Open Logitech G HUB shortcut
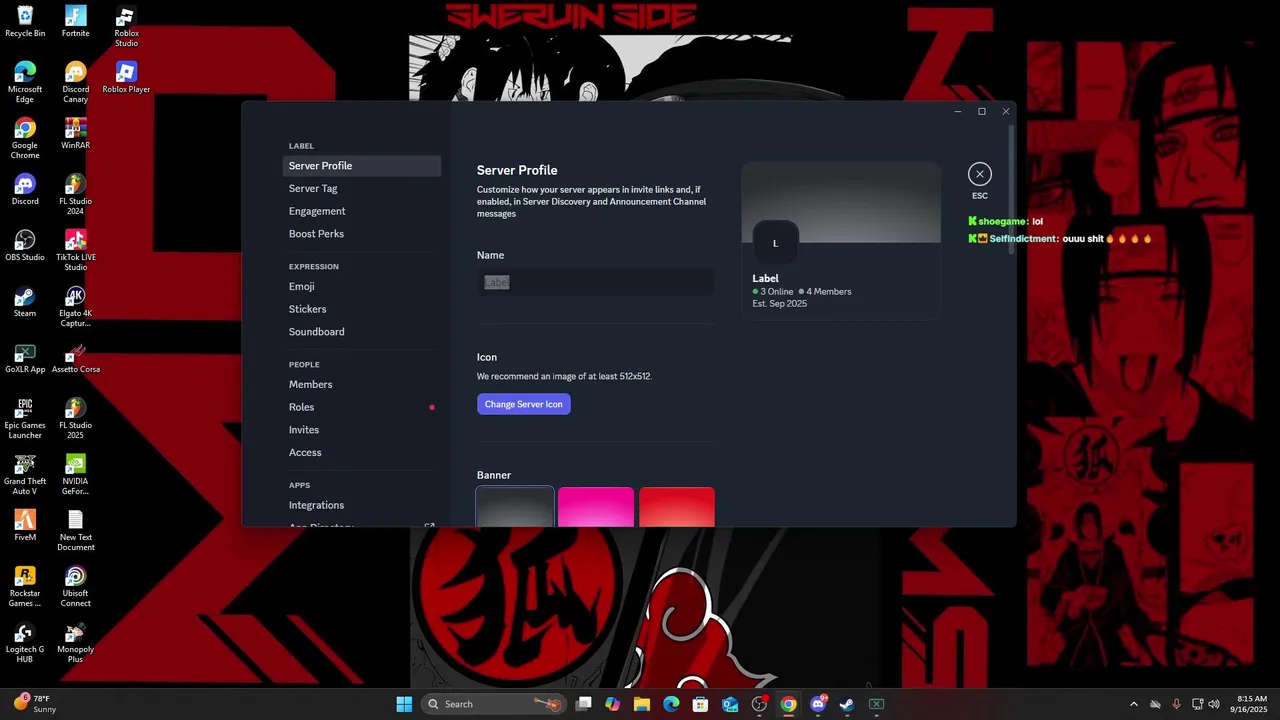 point(25,642)
